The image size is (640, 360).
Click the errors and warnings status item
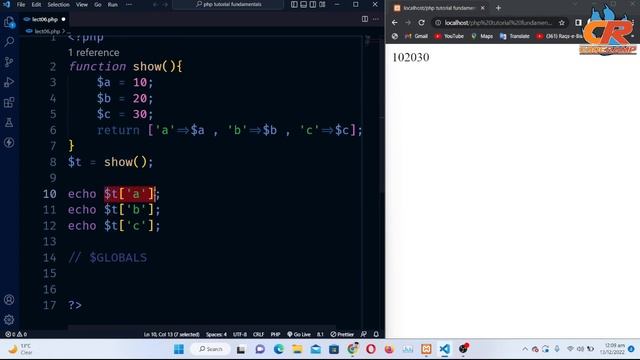(x=16, y=334)
